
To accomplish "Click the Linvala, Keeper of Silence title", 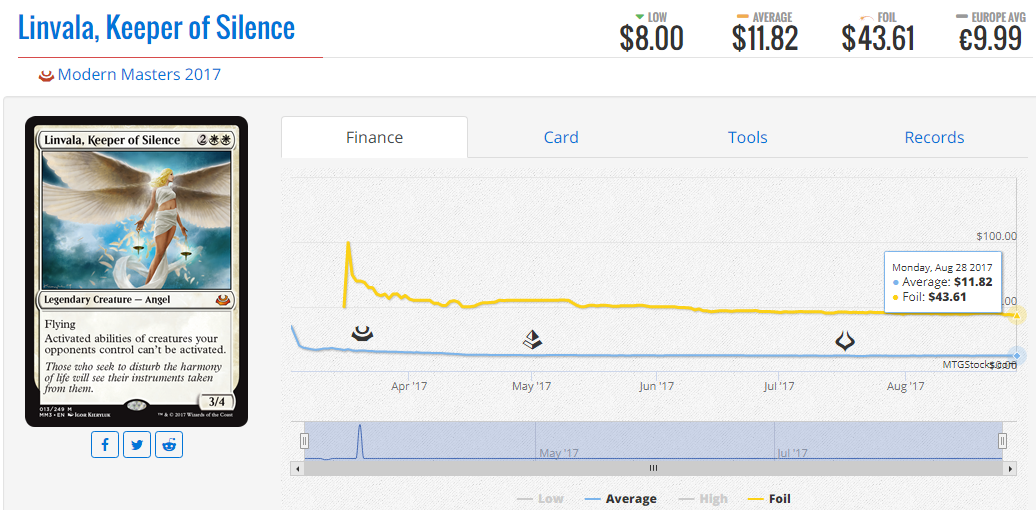I will point(157,28).
